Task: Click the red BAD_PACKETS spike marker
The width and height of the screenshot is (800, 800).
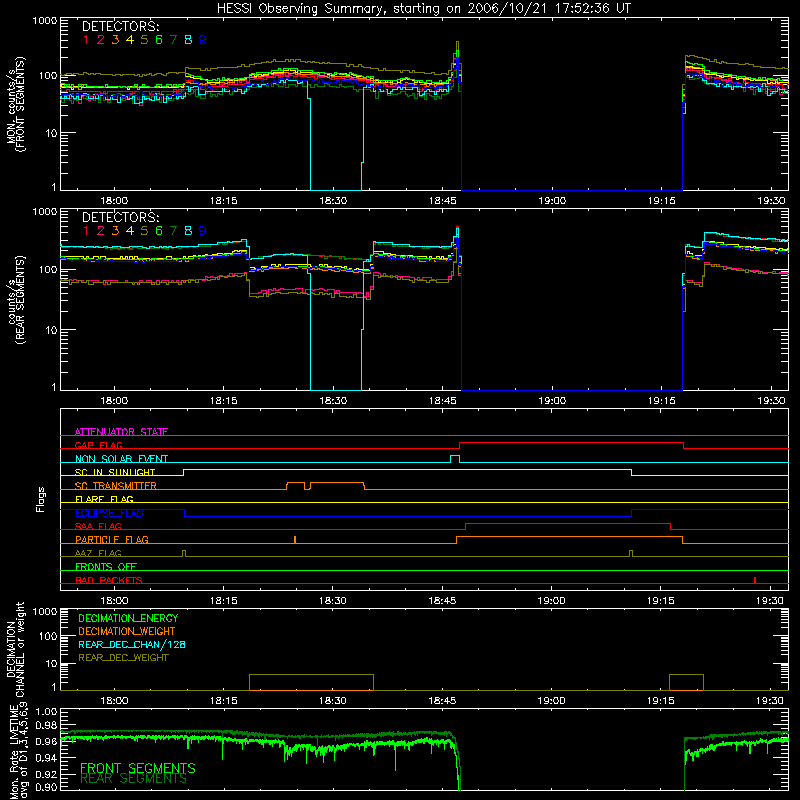Action: (755, 580)
